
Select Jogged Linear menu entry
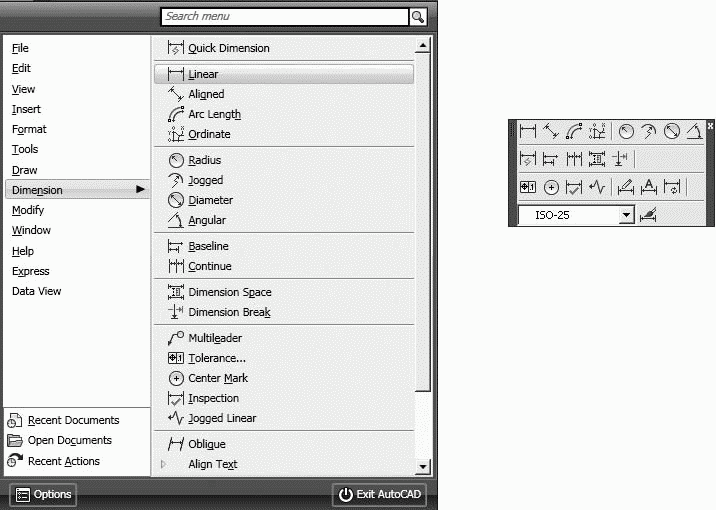[x=222, y=418]
